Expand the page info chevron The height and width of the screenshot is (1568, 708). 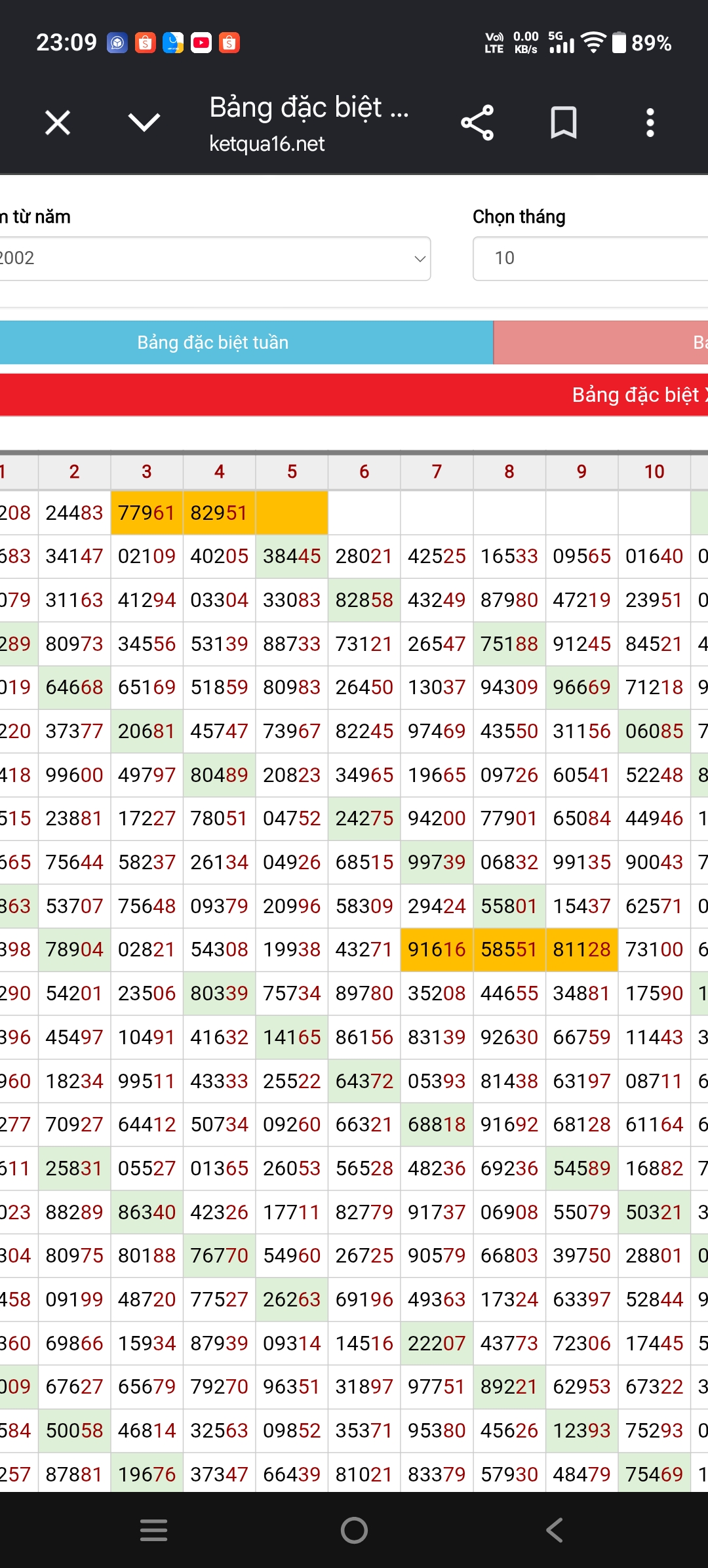[x=144, y=123]
